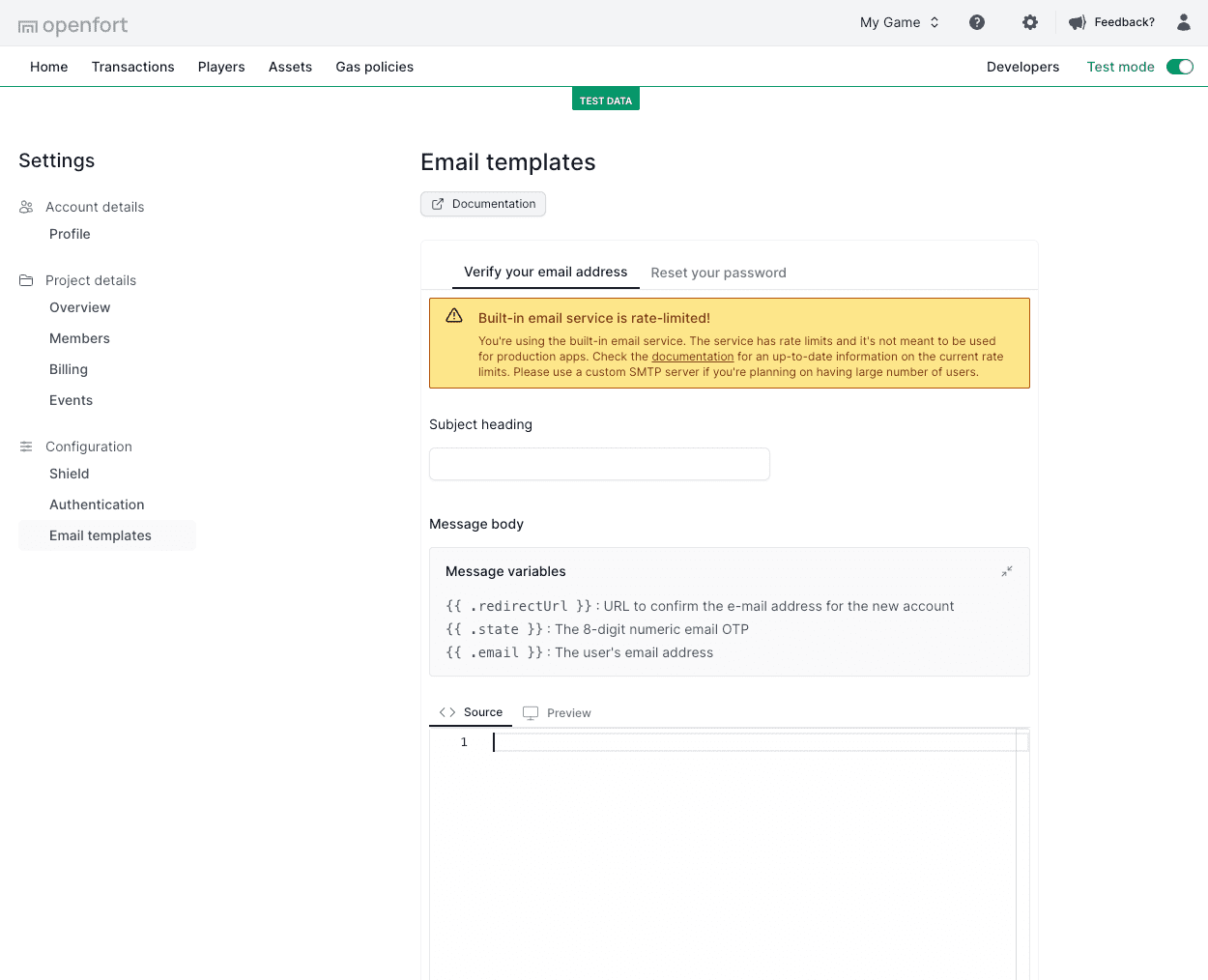The image size is (1208, 980).
Task: Click the Project details heading
Action: click(x=91, y=280)
